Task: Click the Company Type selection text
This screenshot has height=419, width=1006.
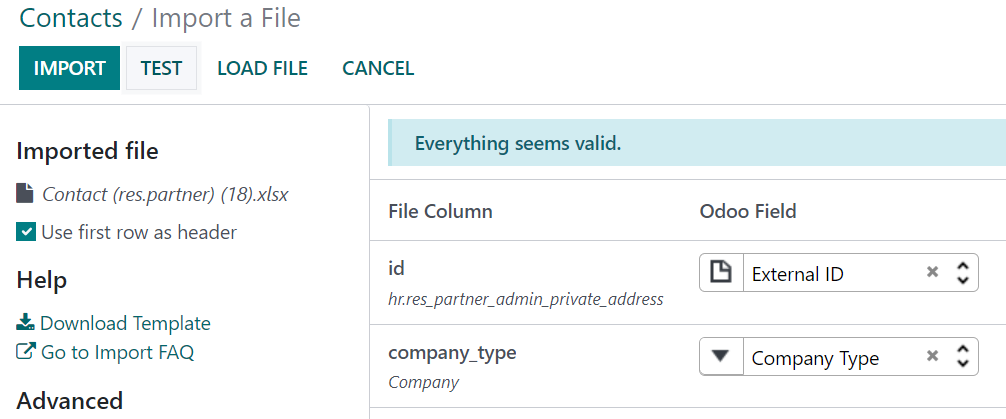Action: [815, 358]
